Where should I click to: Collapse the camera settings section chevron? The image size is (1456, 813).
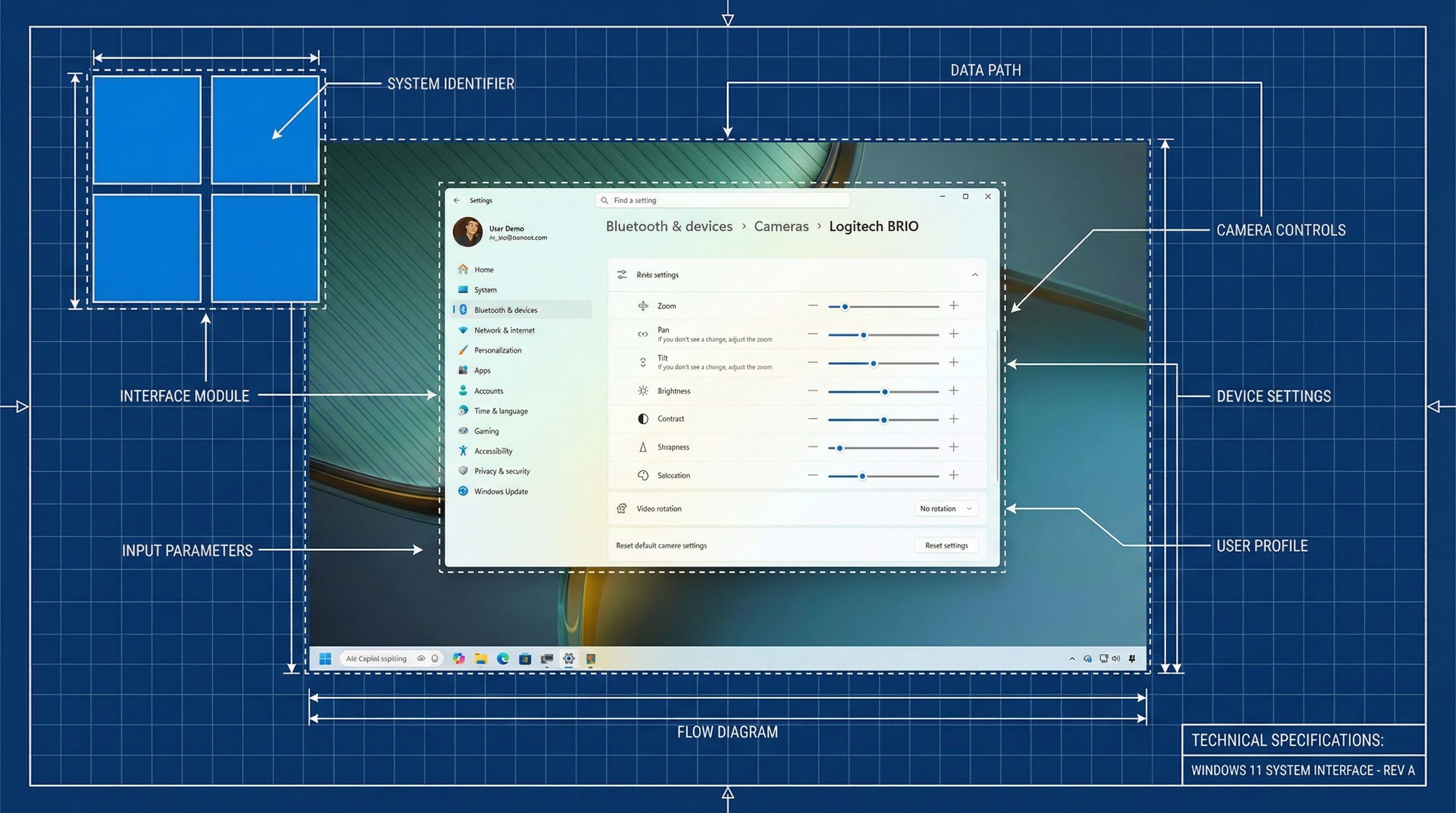[975, 275]
